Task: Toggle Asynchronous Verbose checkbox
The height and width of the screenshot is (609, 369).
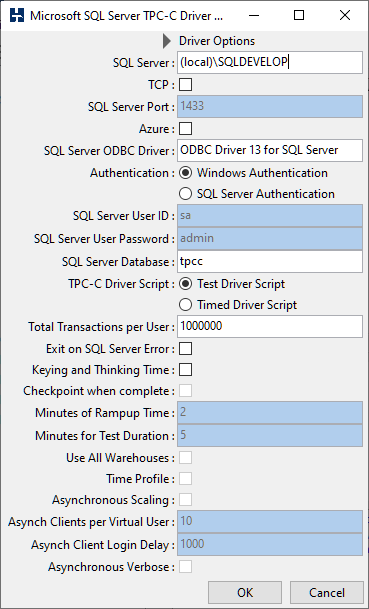Action: click(x=185, y=567)
